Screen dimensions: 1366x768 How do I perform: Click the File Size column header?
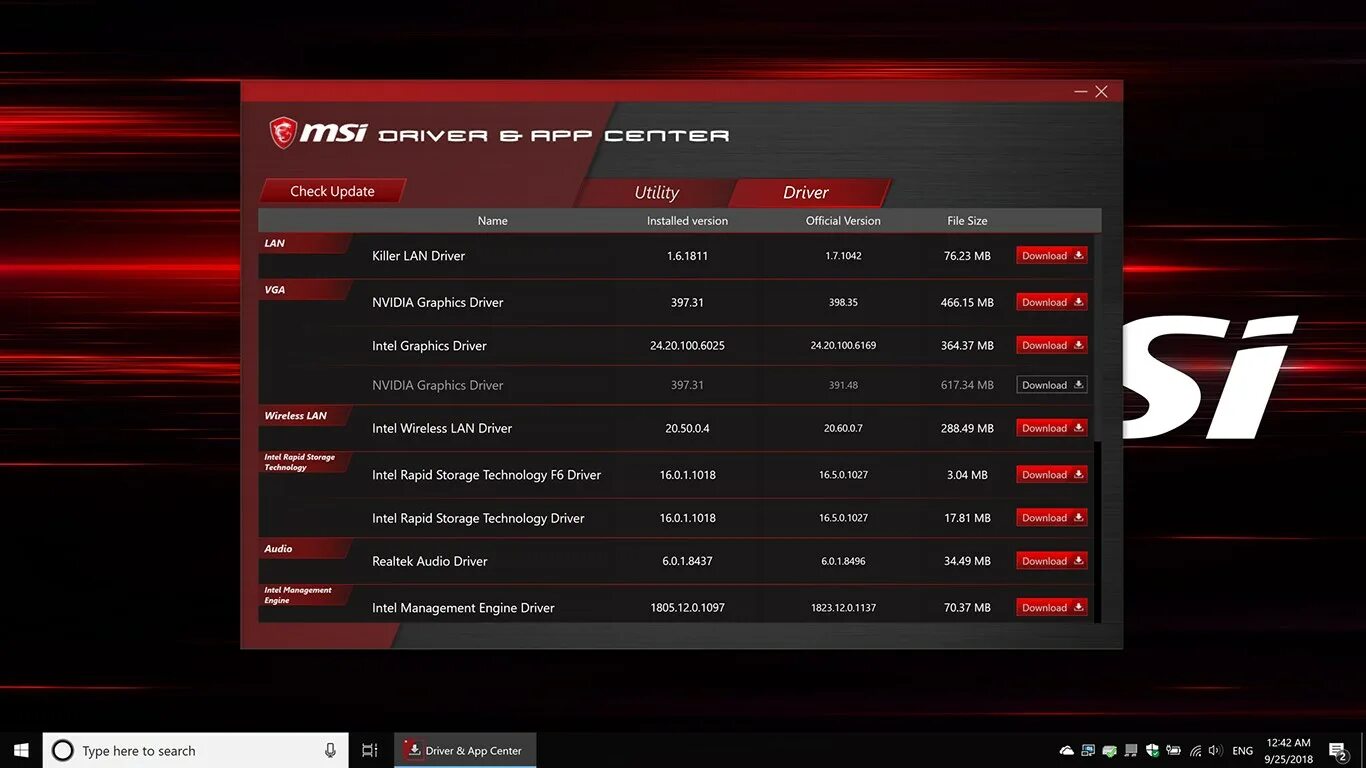pos(967,221)
